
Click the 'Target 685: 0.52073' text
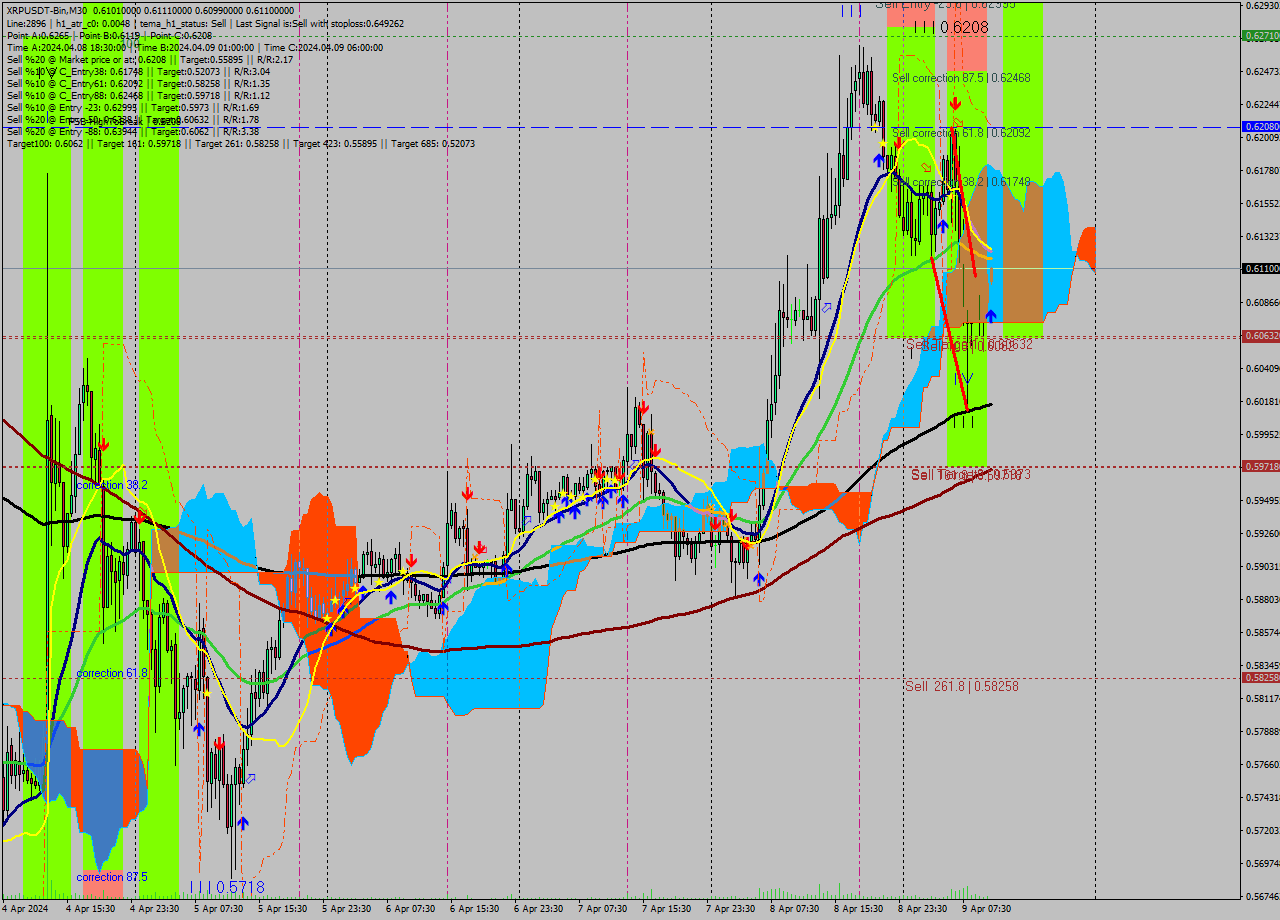[433, 144]
